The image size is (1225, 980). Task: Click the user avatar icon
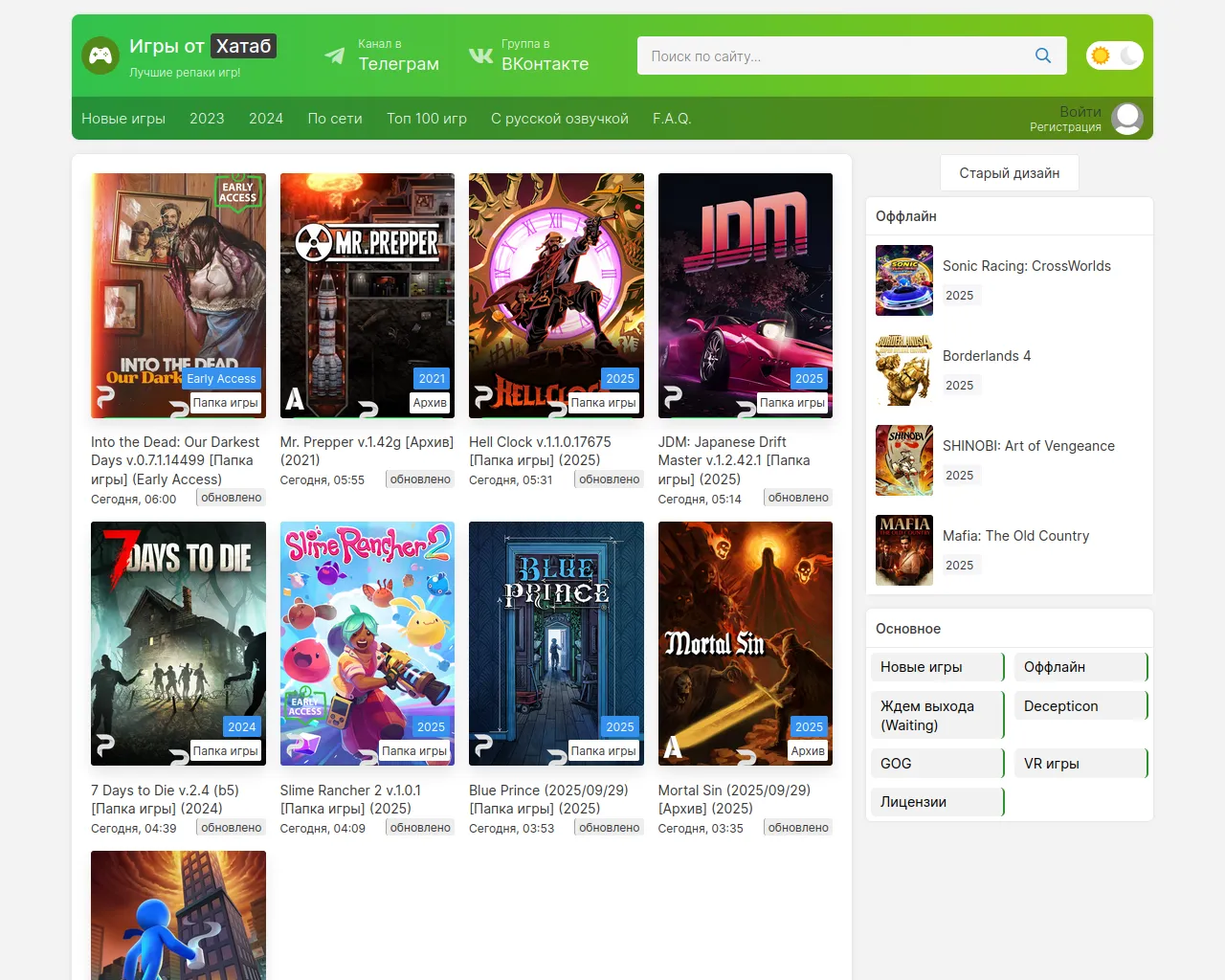pyautogui.click(x=1127, y=119)
